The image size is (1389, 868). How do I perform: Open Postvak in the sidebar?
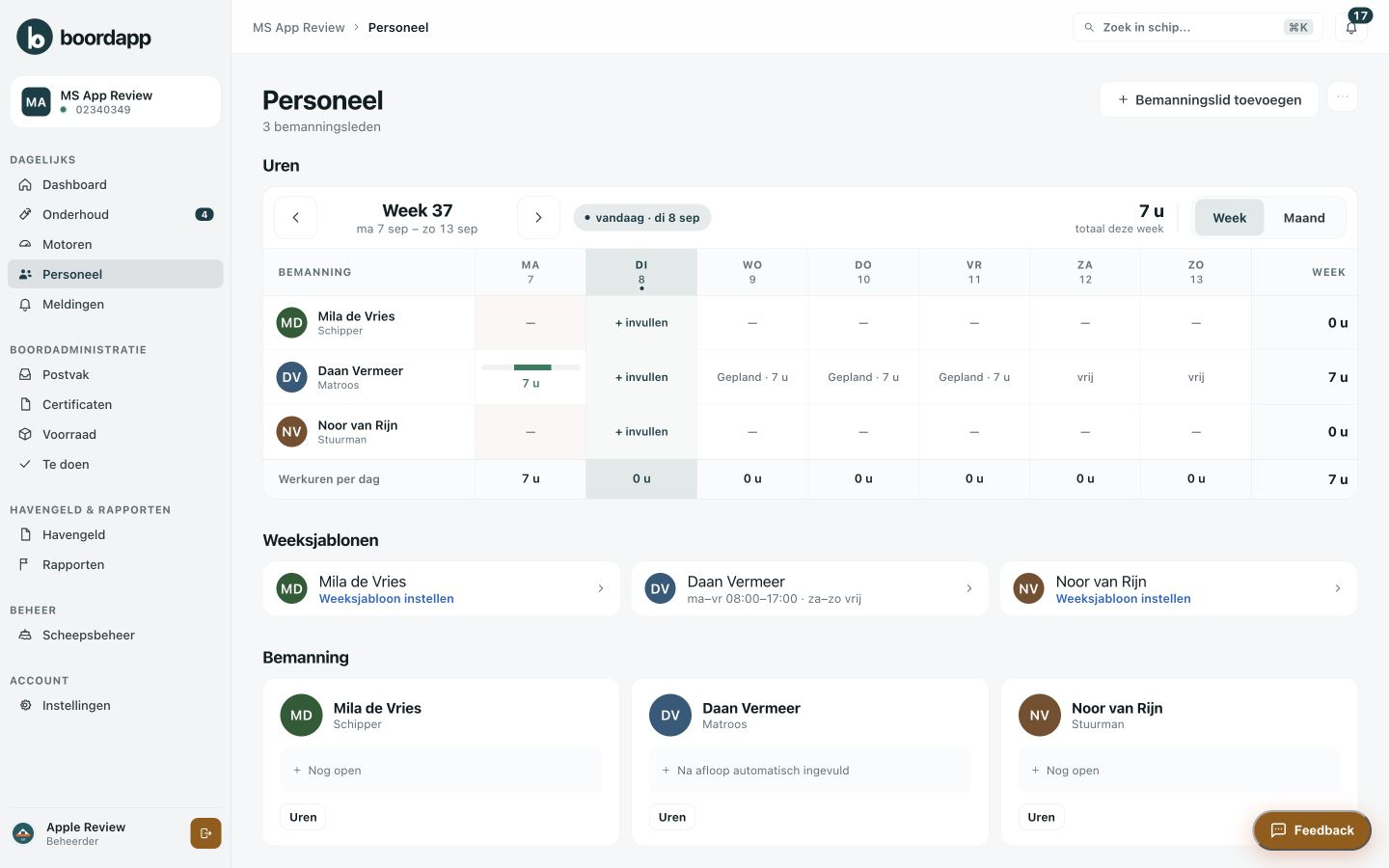click(116, 375)
